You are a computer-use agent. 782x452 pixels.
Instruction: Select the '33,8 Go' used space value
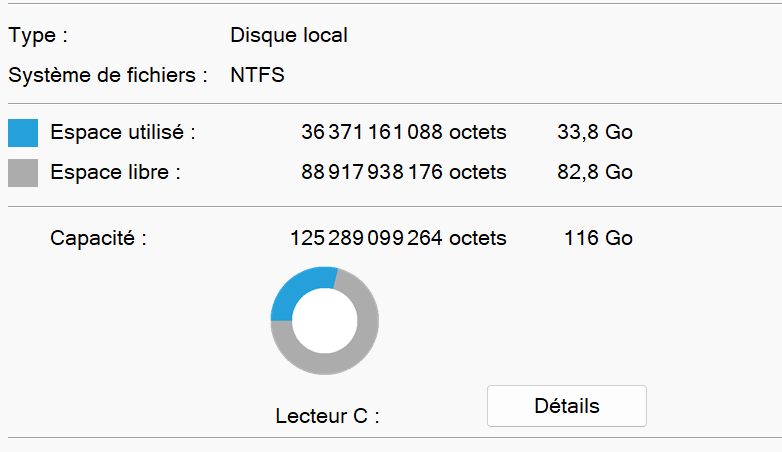tap(595, 132)
